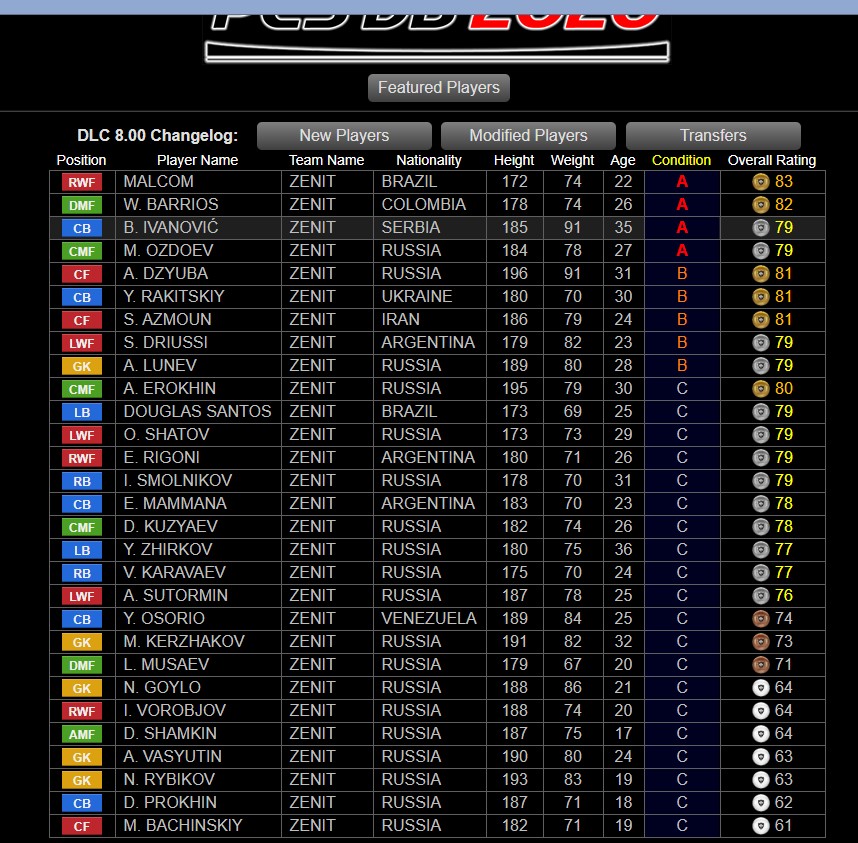Open the New Players changelog
This screenshot has width=858, height=843.
tap(344, 136)
